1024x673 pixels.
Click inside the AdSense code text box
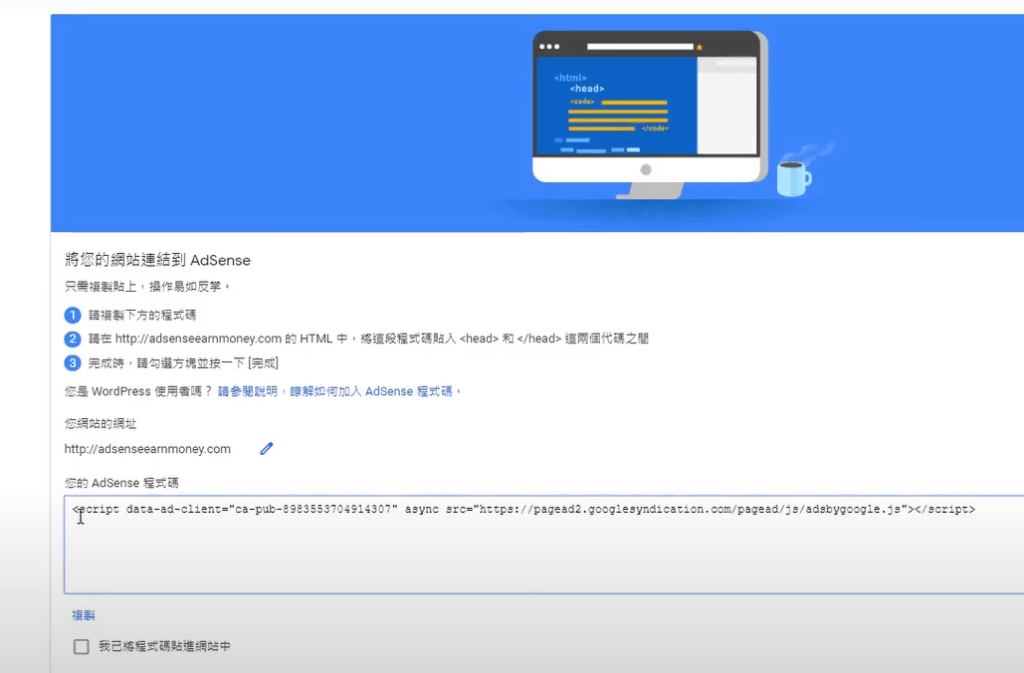[x=543, y=545]
